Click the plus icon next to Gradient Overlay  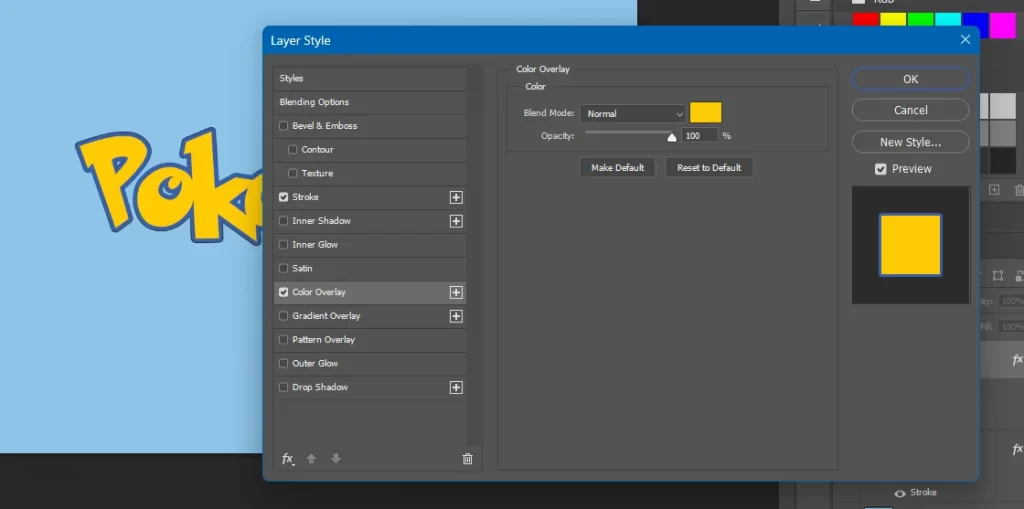pos(456,316)
